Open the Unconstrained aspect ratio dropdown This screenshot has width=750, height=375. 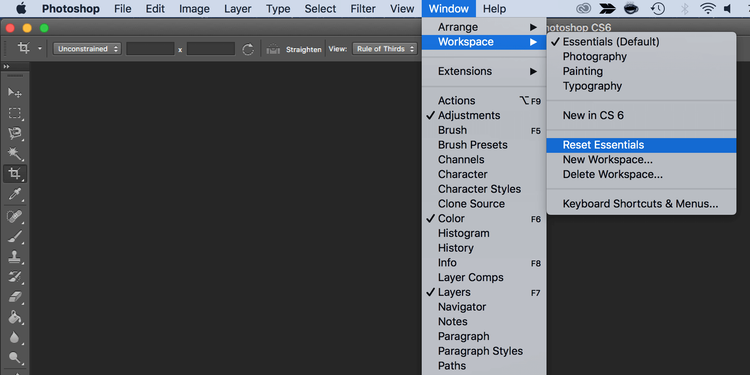click(87, 49)
